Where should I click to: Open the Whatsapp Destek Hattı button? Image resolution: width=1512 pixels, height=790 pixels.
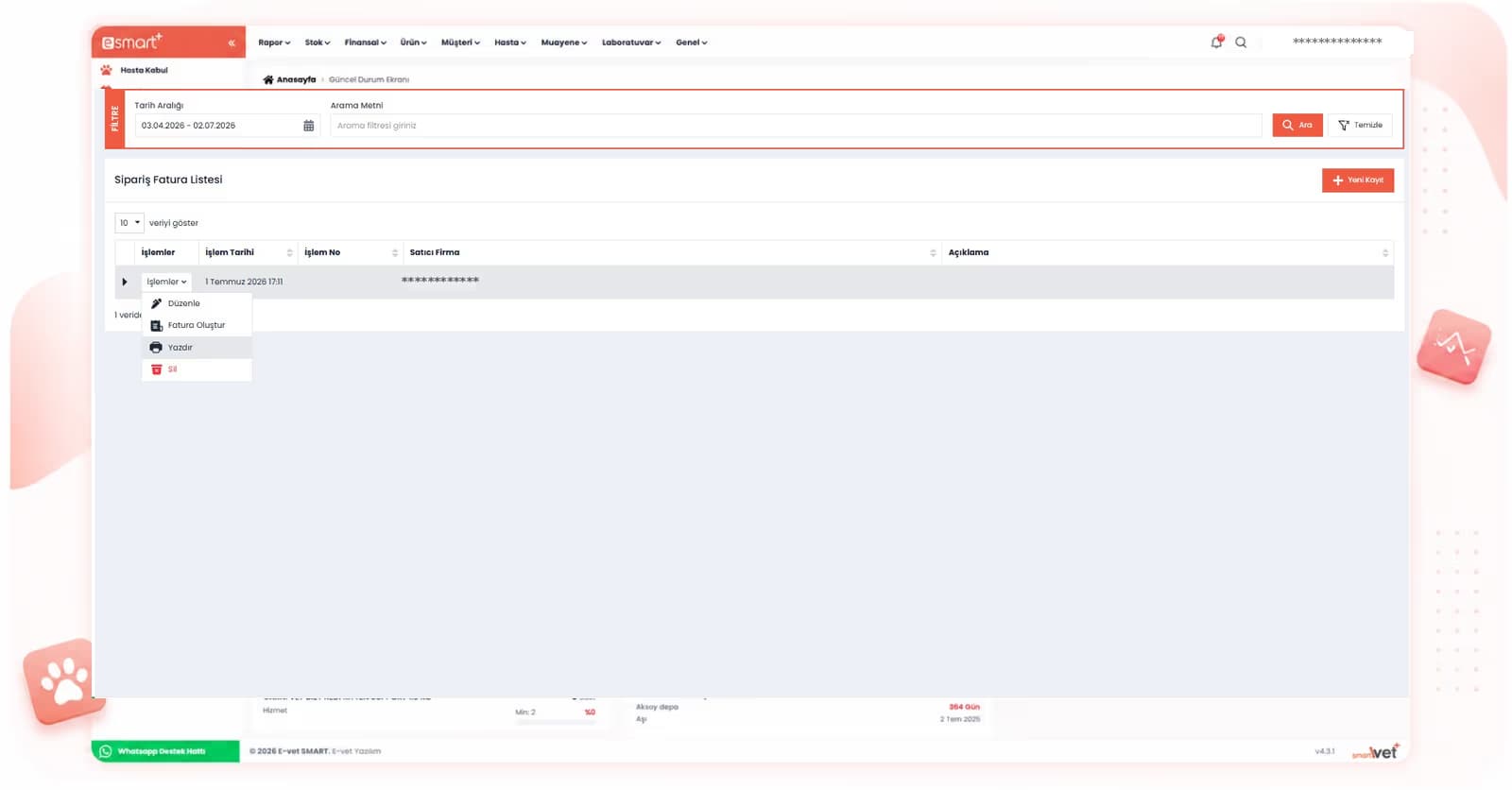165,751
